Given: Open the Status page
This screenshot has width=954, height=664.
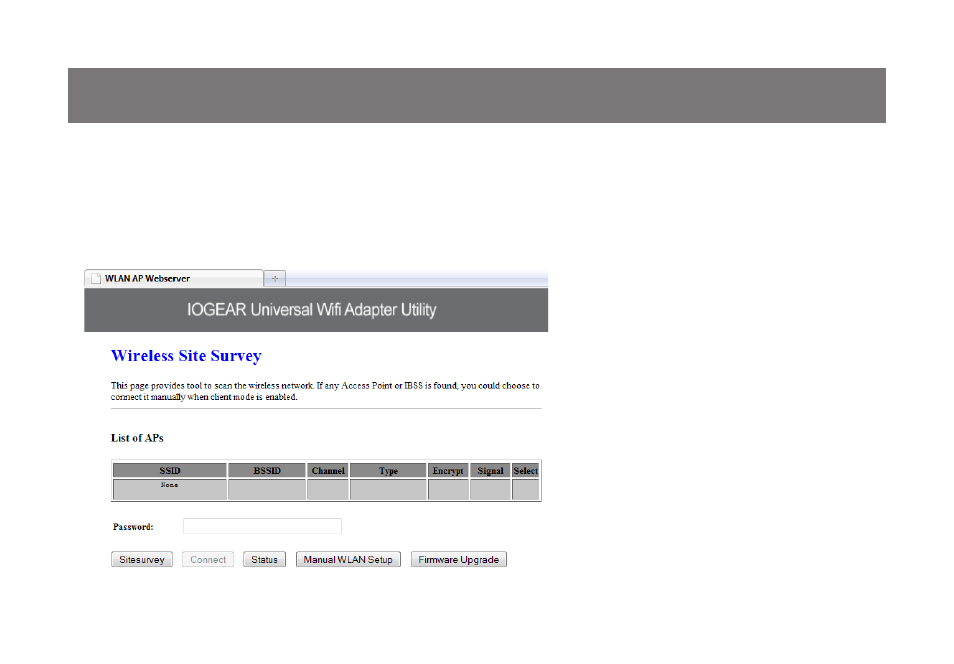Looking at the screenshot, I should coord(265,559).
